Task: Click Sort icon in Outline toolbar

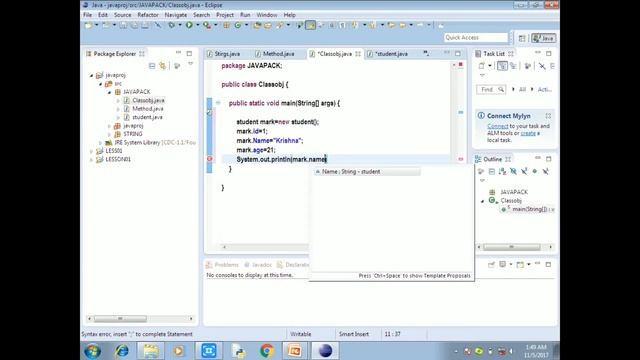Action: click(502, 171)
